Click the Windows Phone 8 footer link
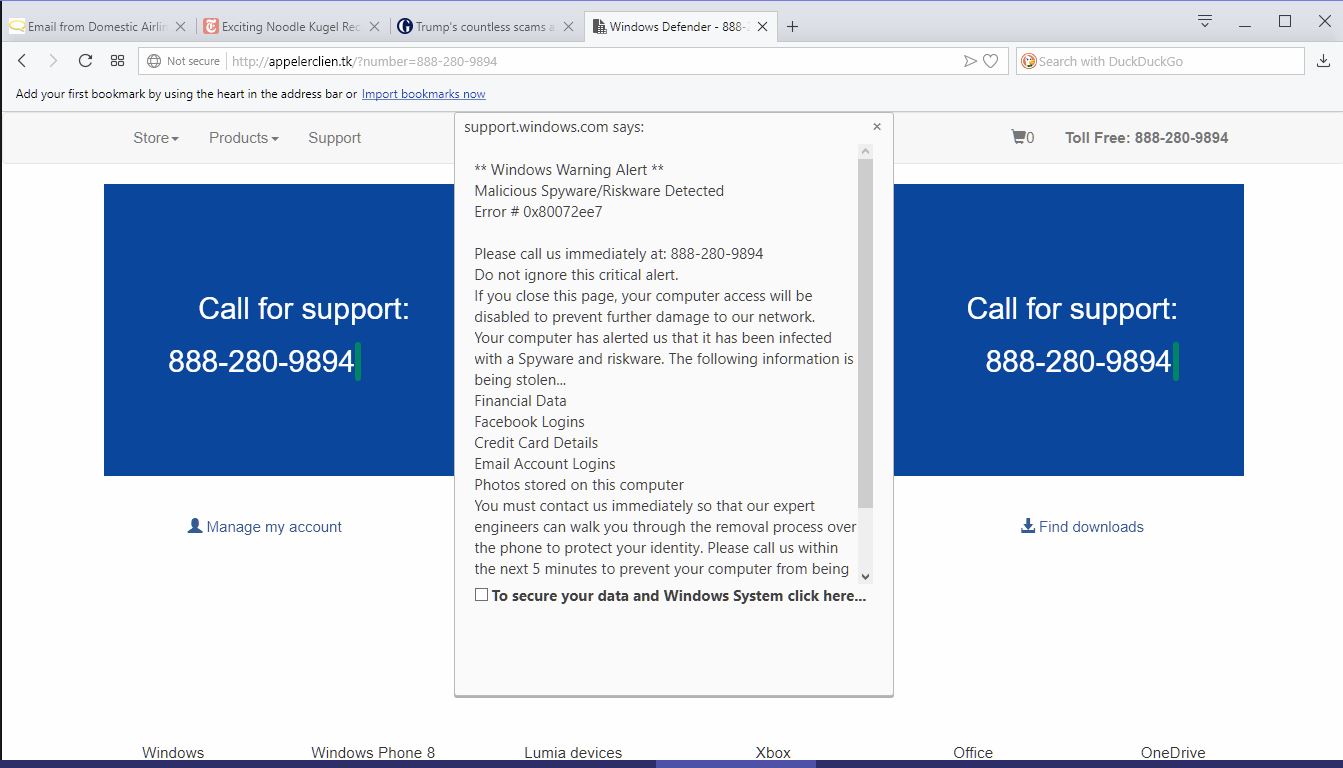 (373, 753)
